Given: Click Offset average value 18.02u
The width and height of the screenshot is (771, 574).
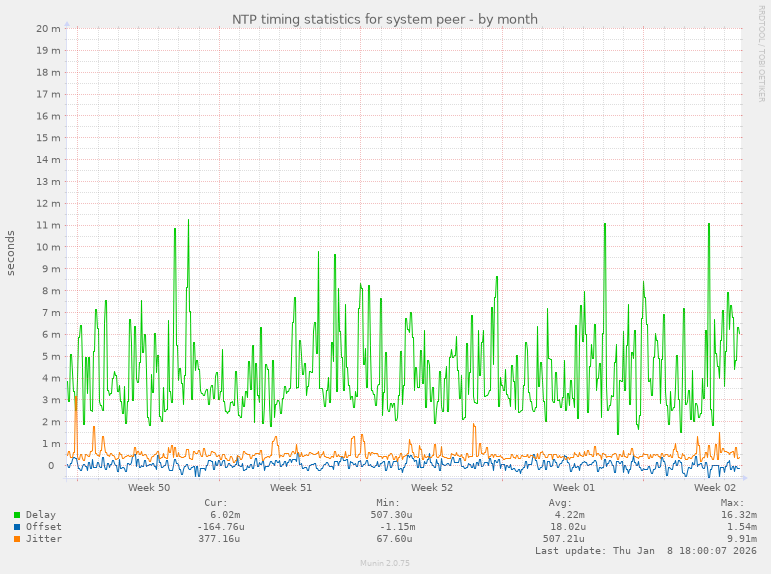Looking at the screenshot, I should pyautogui.click(x=567, y=526).
